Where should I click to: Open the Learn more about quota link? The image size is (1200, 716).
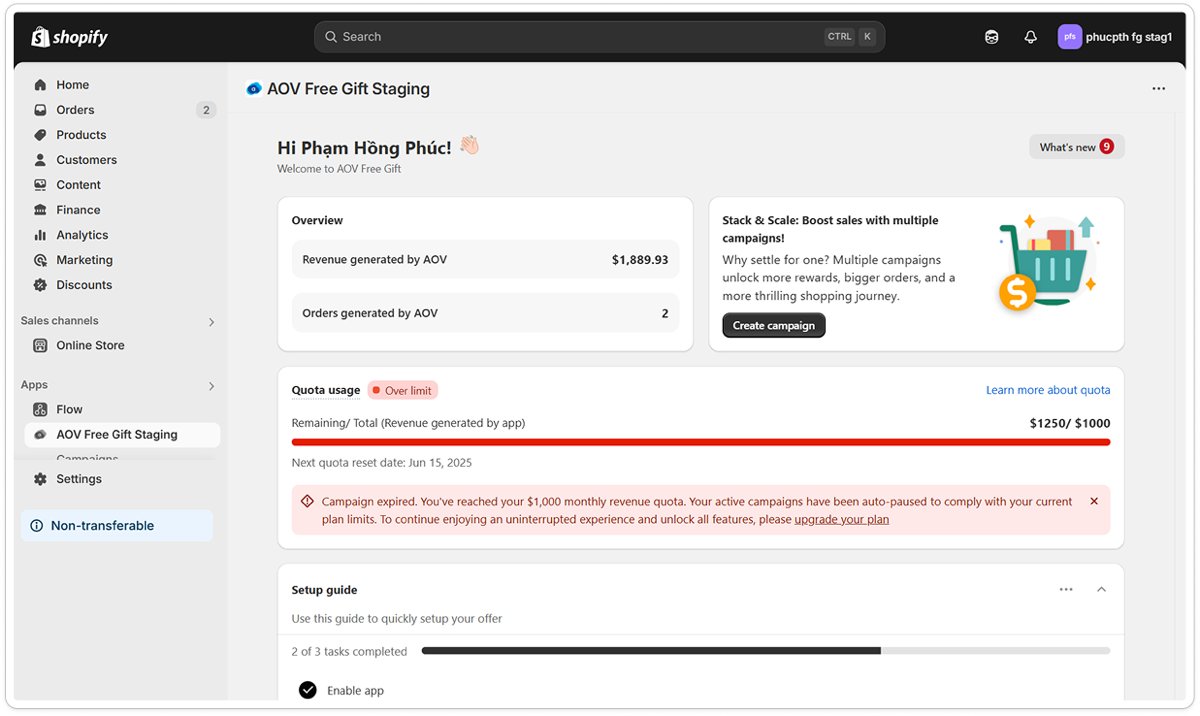1048,390
